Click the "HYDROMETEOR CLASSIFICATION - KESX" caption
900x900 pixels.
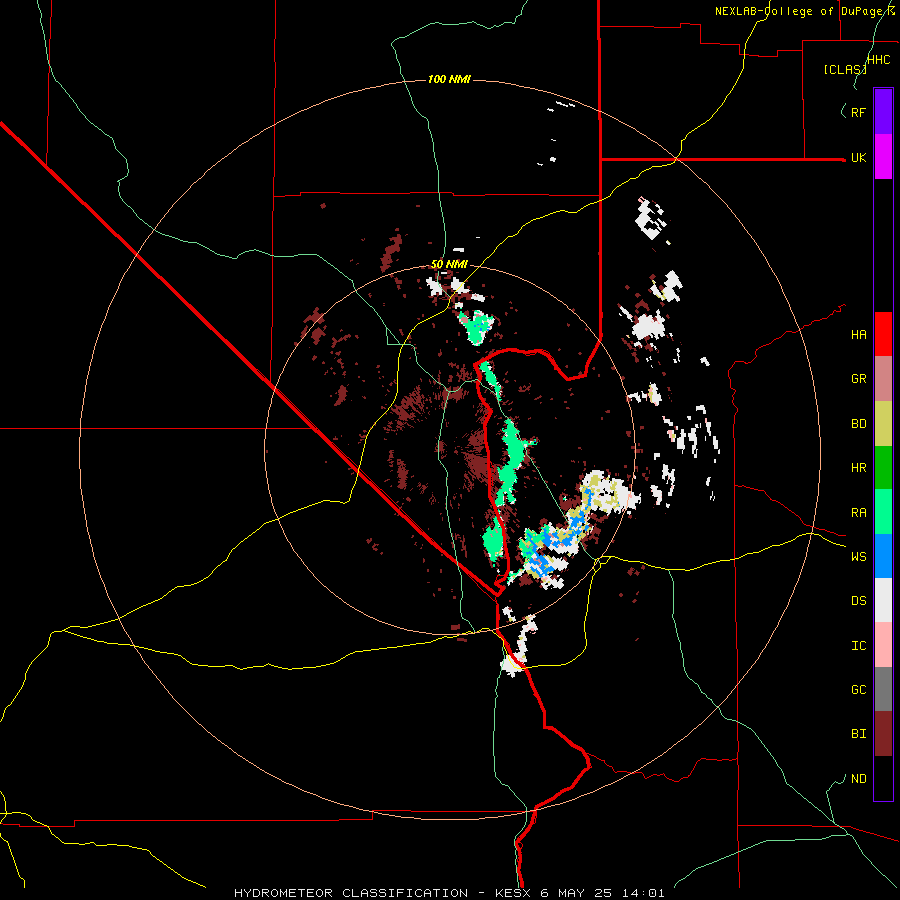[385, 893]
